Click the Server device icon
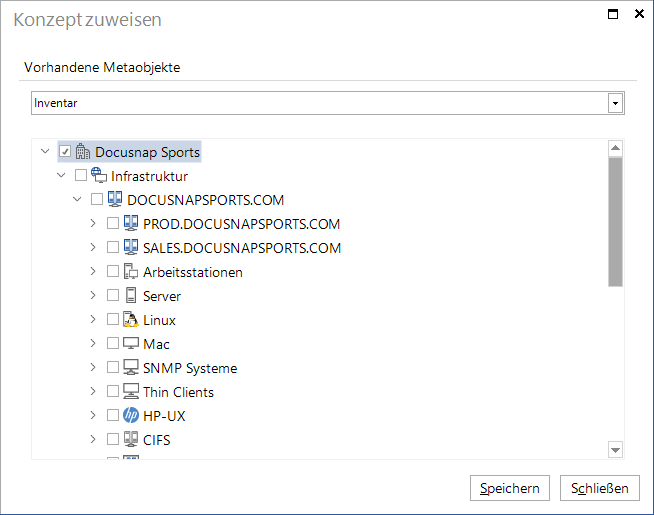 click(x=131, y=295)
